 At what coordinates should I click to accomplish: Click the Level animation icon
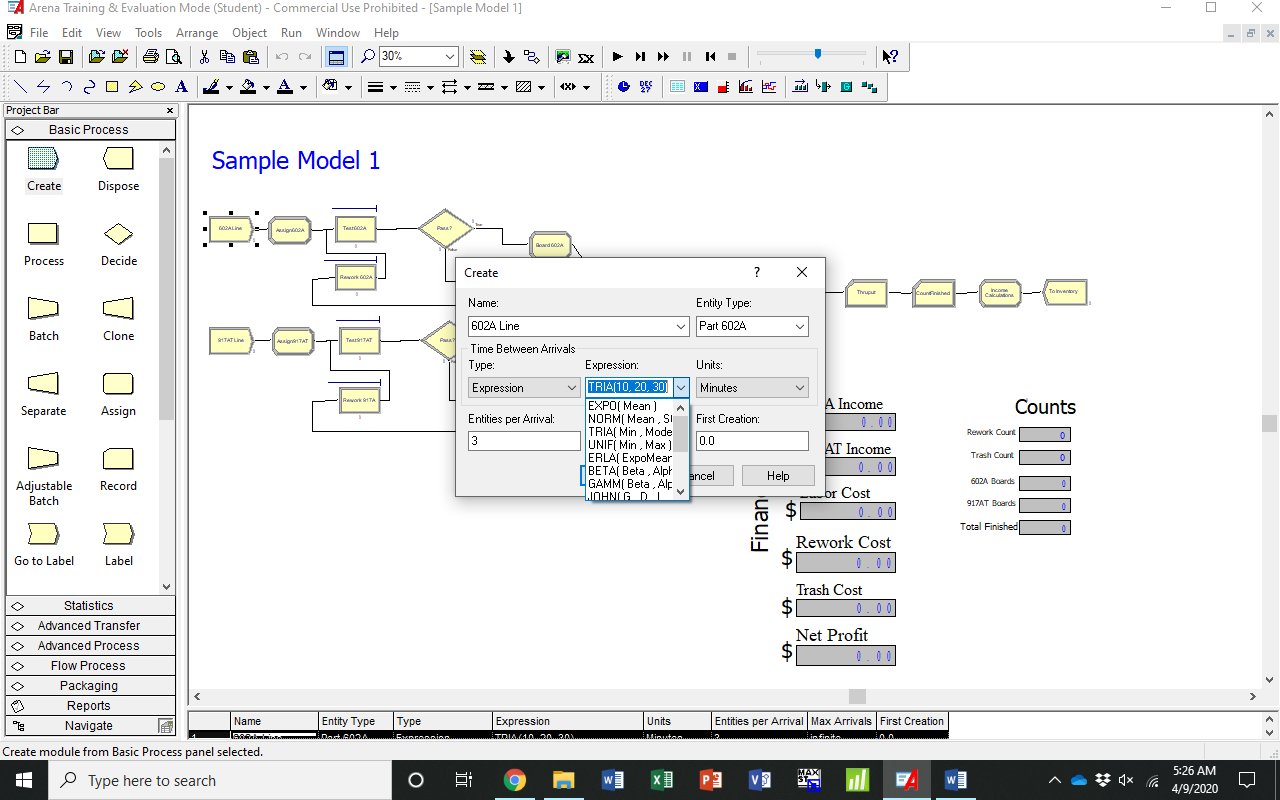tap(723, 87)
